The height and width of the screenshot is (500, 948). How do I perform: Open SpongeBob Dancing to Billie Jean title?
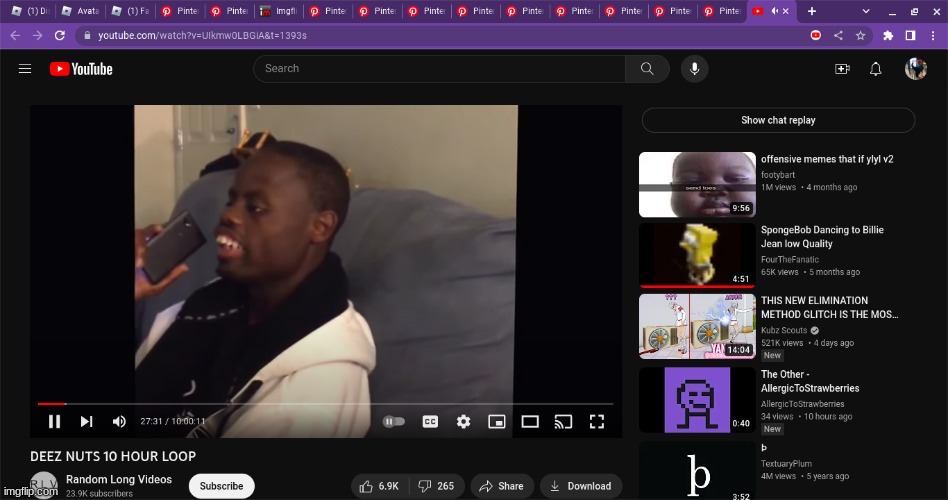point(822,237)
